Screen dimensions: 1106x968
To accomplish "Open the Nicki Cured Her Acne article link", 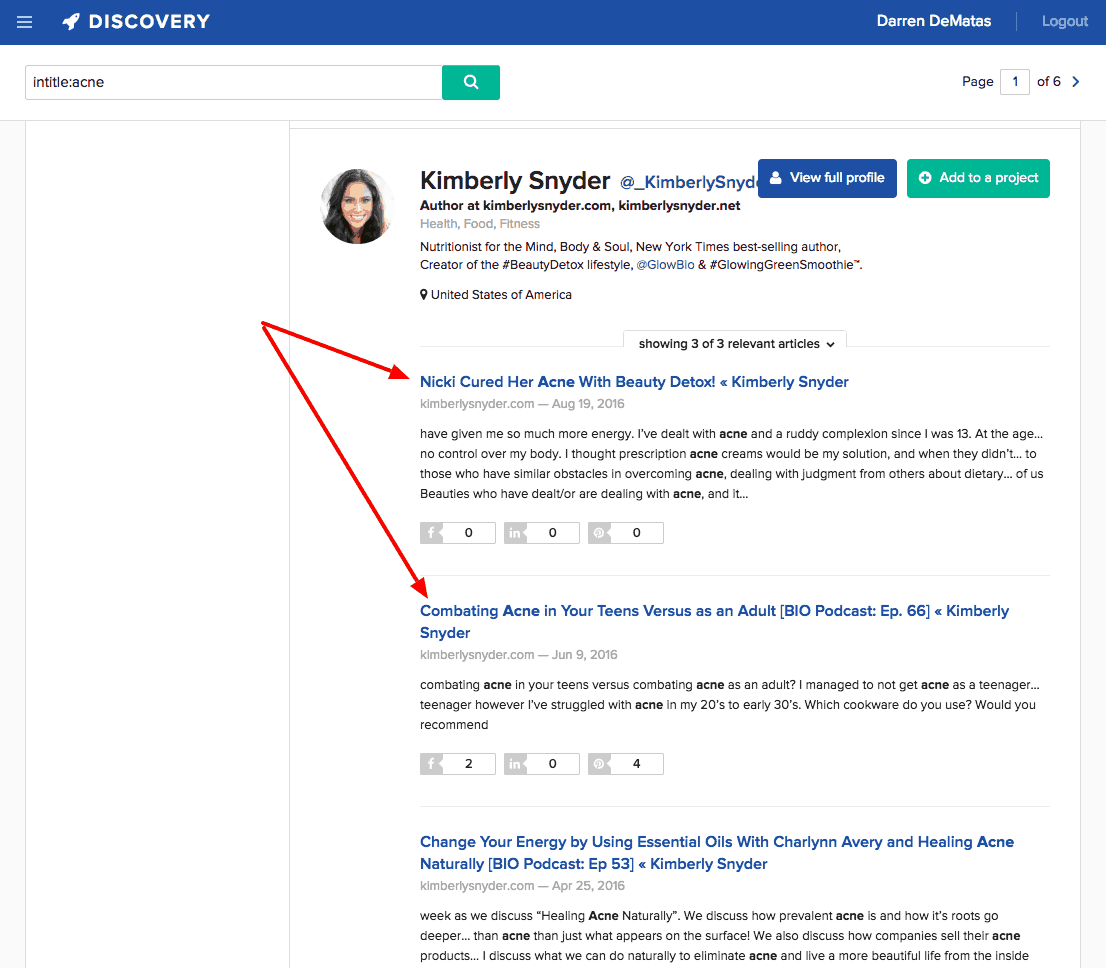I will click(633, 381).
